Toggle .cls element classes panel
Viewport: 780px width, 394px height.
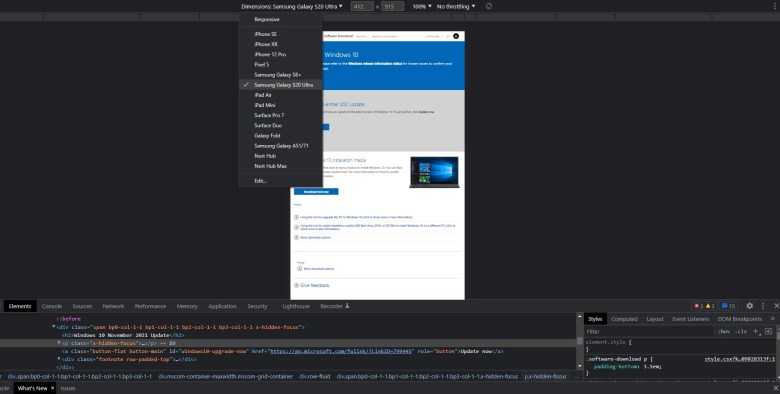click(x=741, y=331)
